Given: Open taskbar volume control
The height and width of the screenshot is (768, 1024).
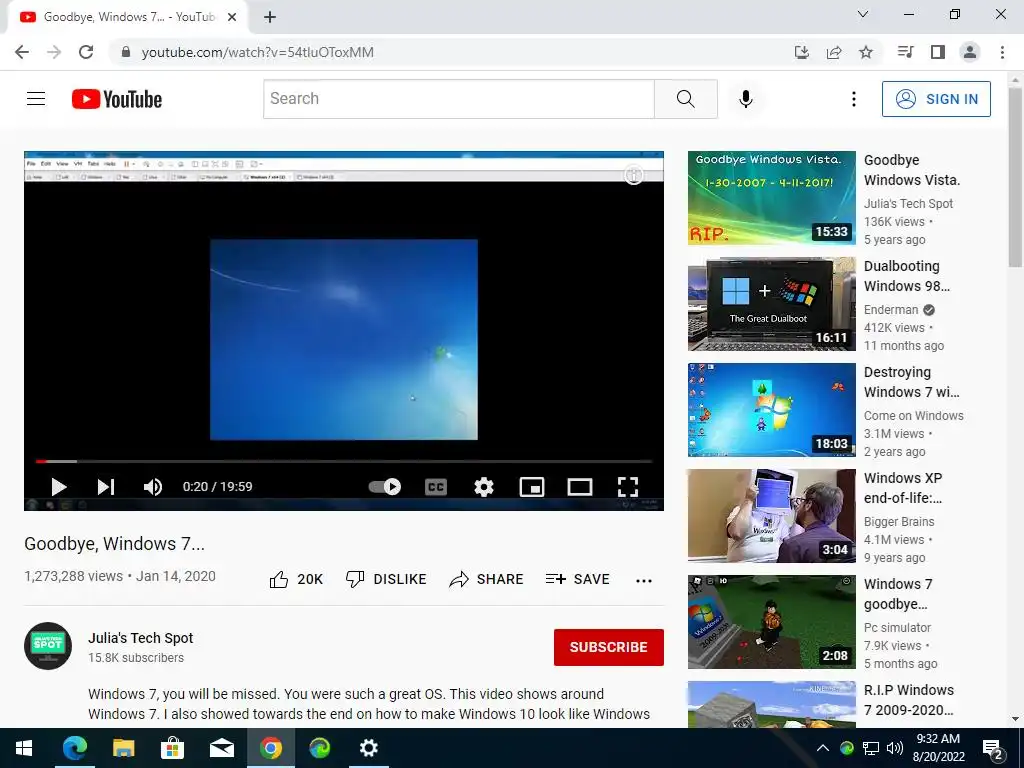Looking at the screenshot, I should pos(895,748).
